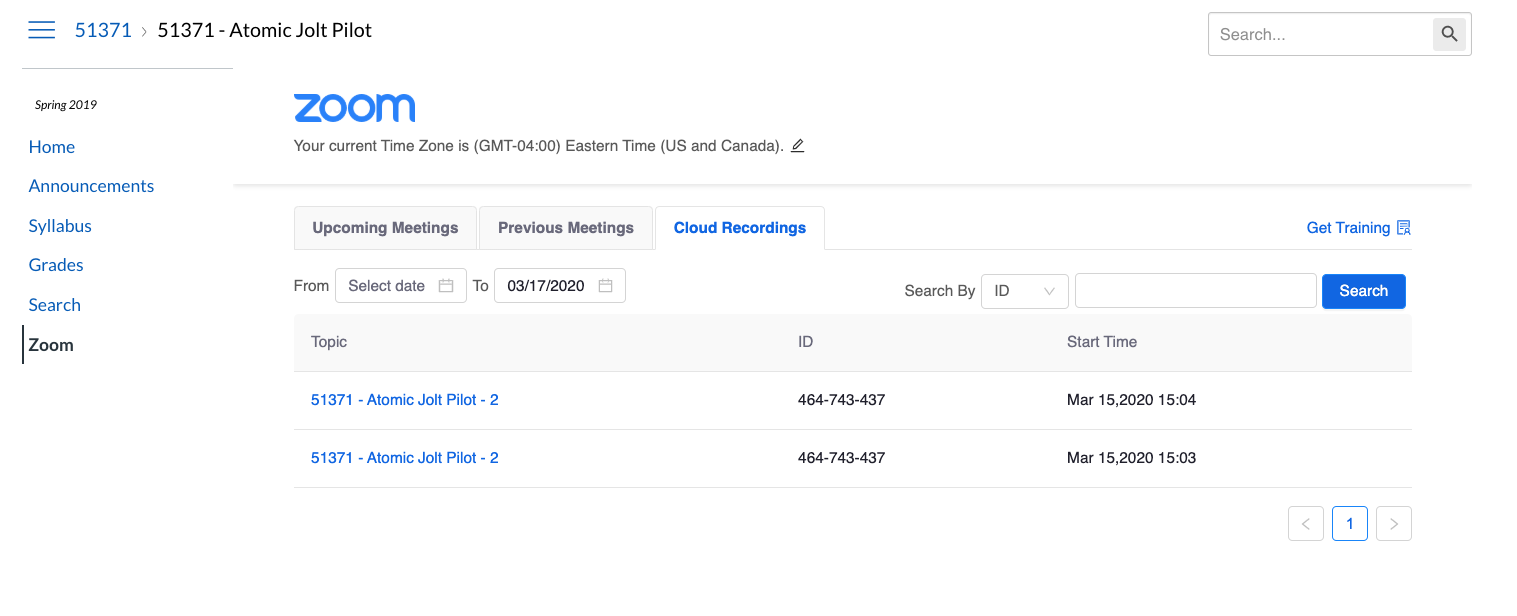Click the Search By text input
Viewport: 1517px width, 616px height.
pyautogui.click(x=1196, y=291)
